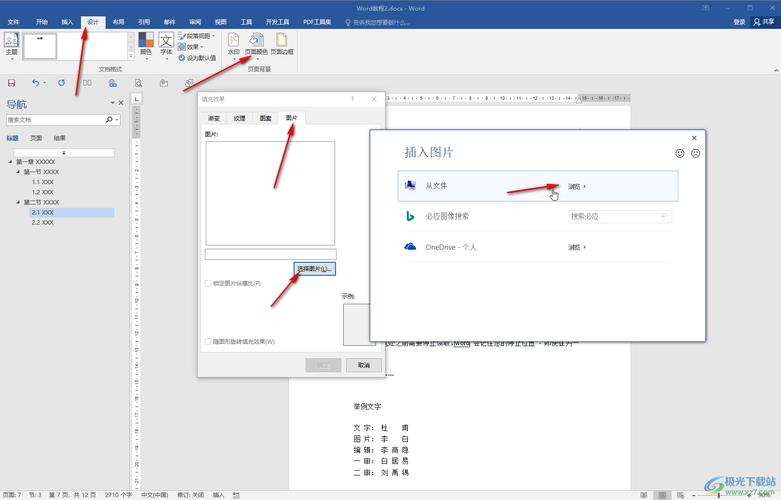Viewport: 781px width, 500px height.
Task: Collapse the 第二节 XXXX heading node
Action: point(19,202)
